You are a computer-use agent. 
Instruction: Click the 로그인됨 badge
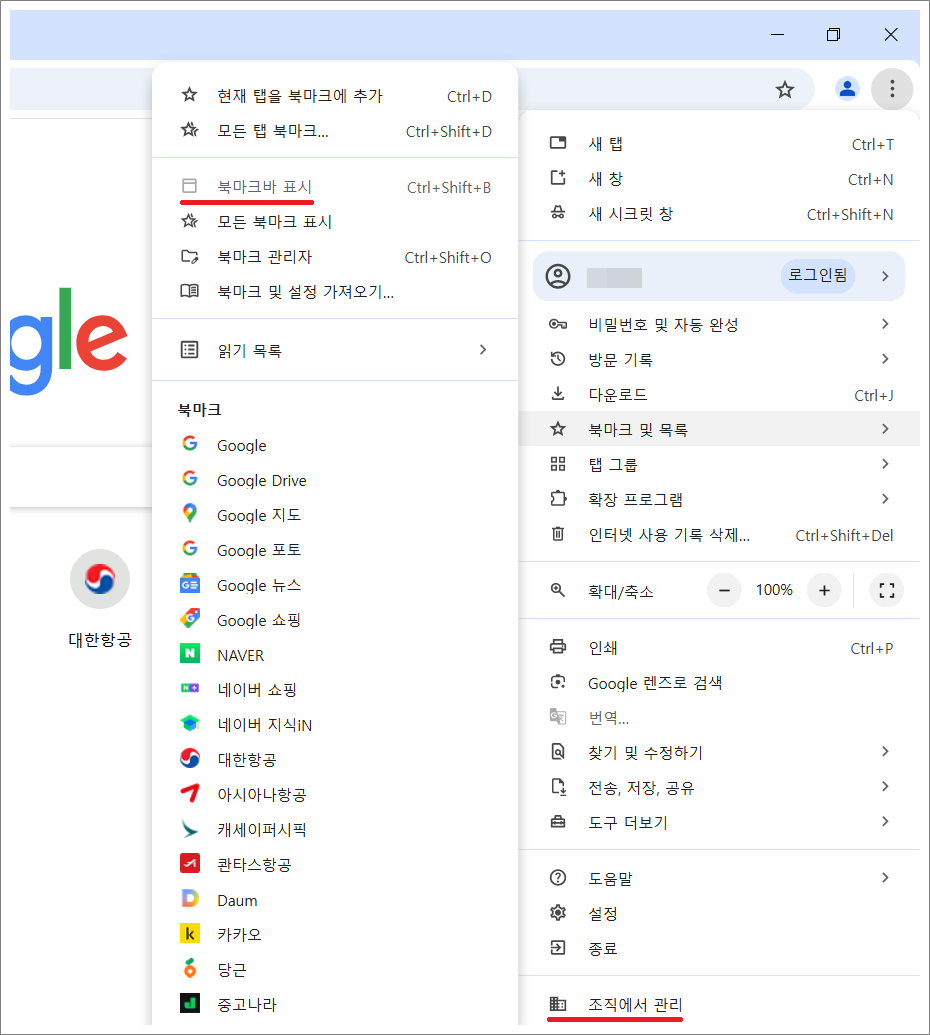tap(817, 275)
